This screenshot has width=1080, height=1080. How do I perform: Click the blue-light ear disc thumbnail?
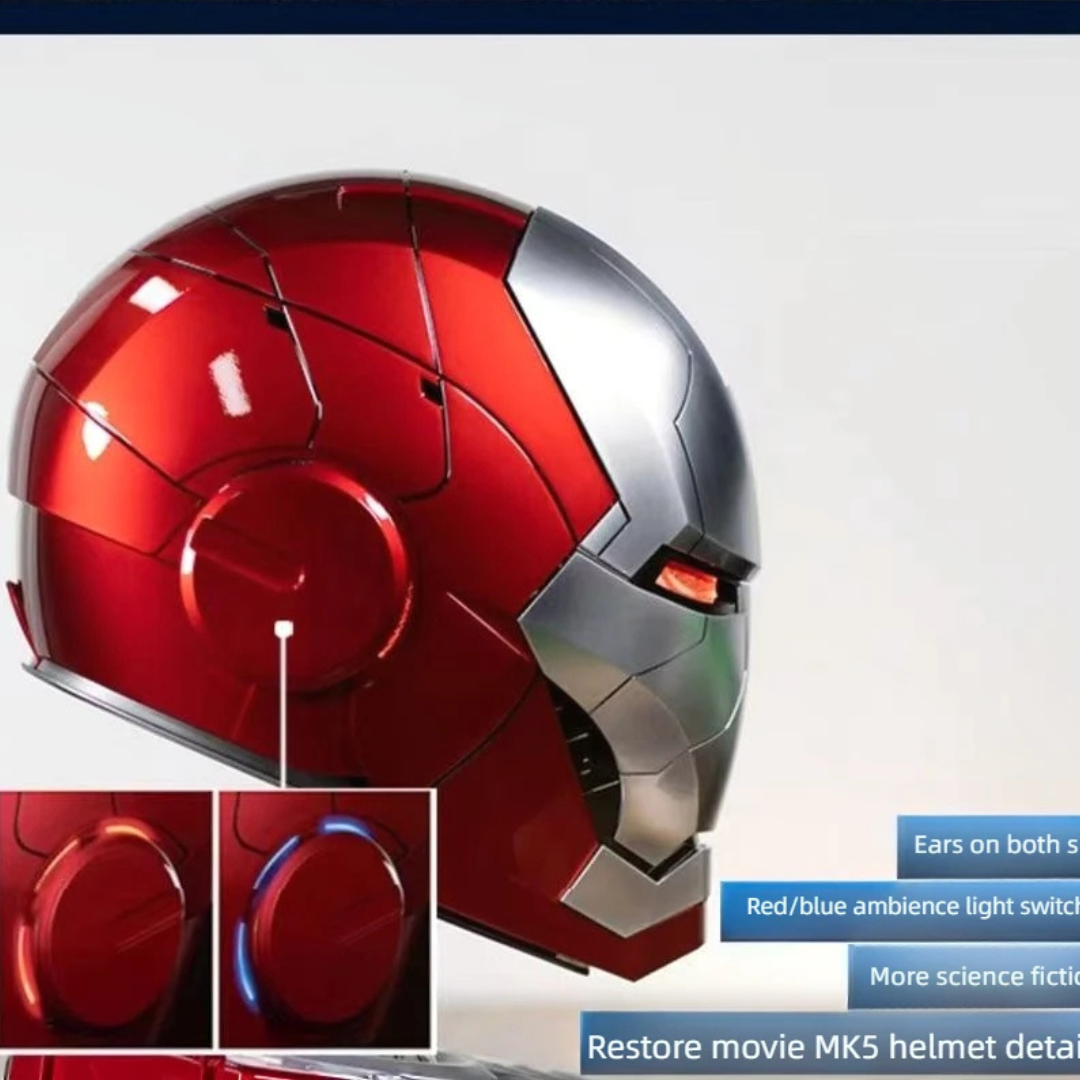click(x=326, y=918)
